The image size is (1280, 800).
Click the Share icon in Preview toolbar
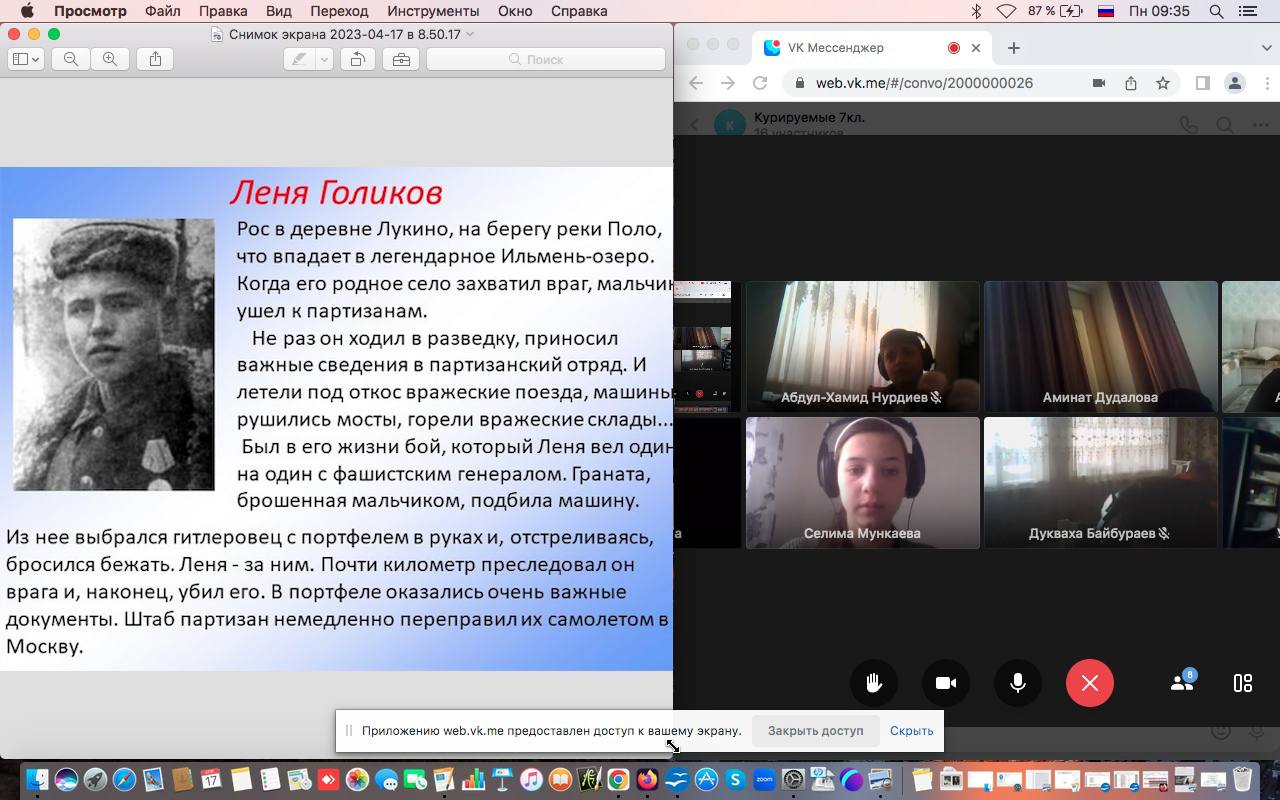click(x=155, y=60)
